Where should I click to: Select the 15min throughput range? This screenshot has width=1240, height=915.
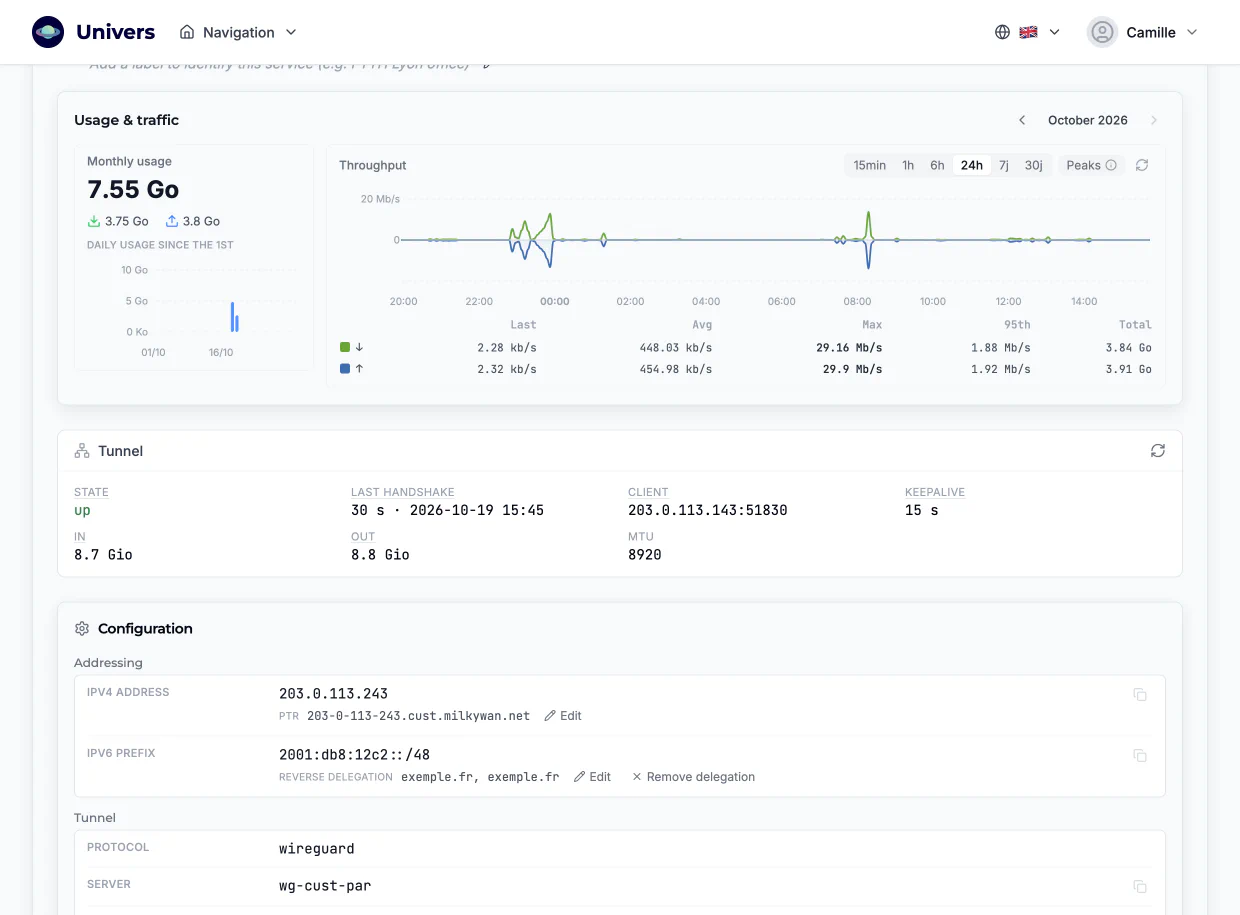pyautogui.click(x=869, y=165)
